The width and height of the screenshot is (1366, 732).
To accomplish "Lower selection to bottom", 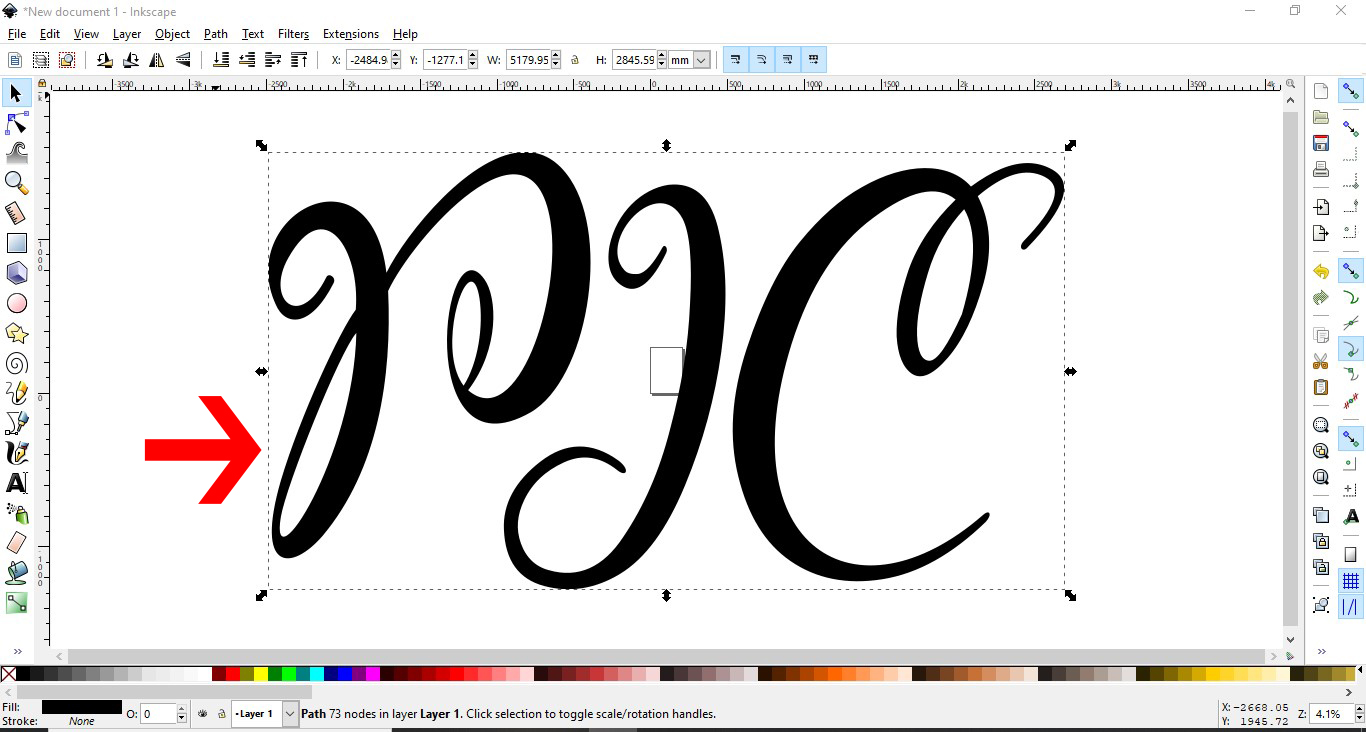I will 221,60.
